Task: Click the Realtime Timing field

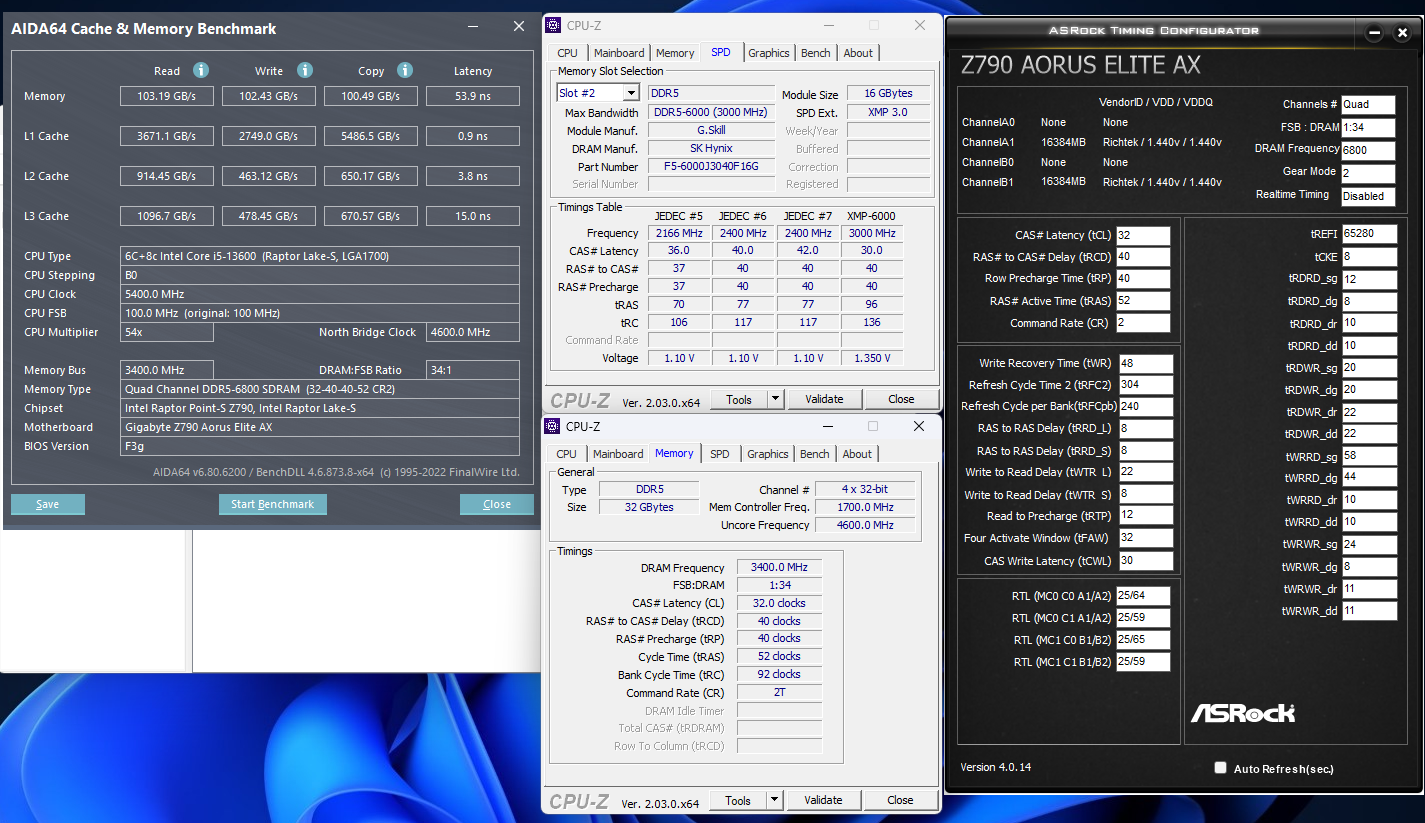Action: (1369, 196)
